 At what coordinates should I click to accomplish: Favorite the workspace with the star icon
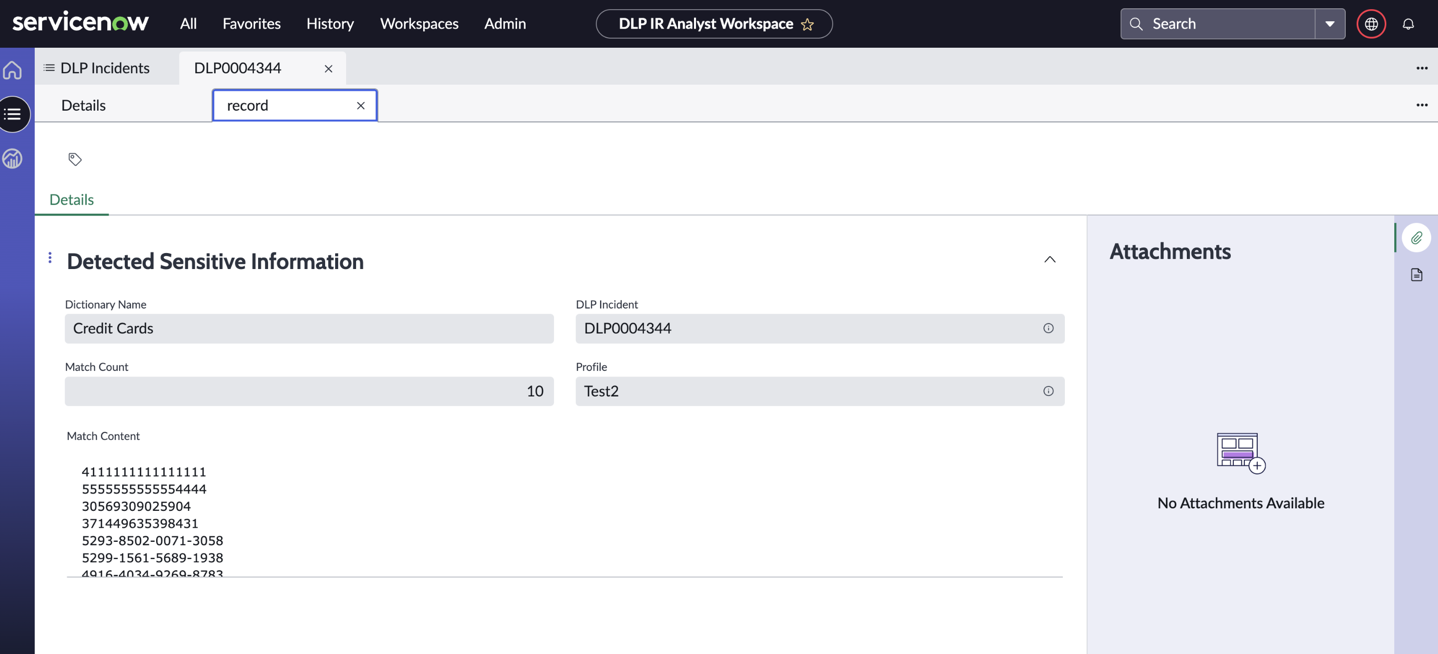pos(808,24)
